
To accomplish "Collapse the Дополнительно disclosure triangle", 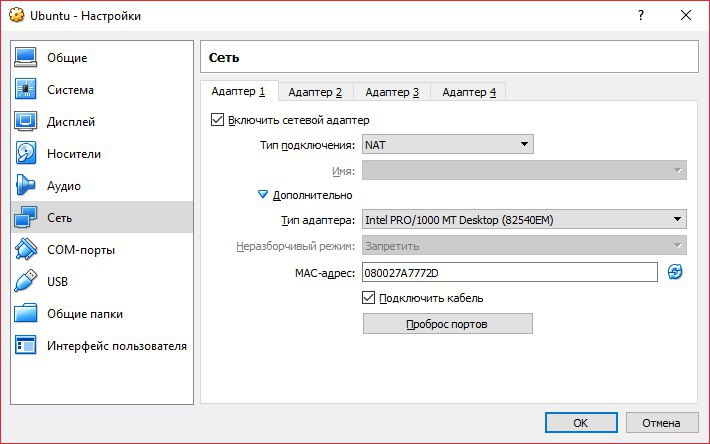I will [x=263, y=195].
